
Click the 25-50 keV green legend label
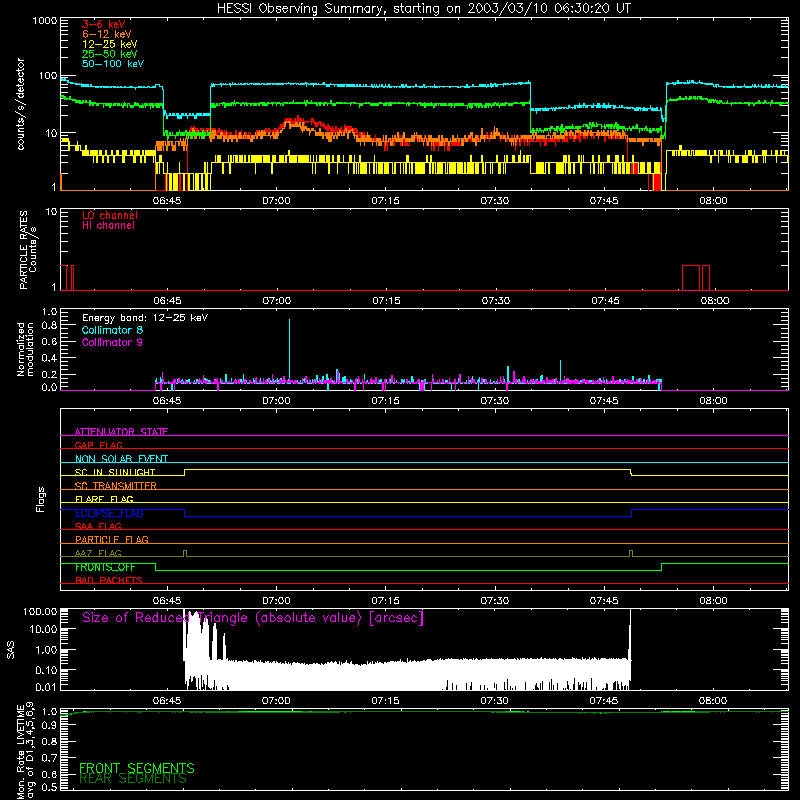[110, 54]
